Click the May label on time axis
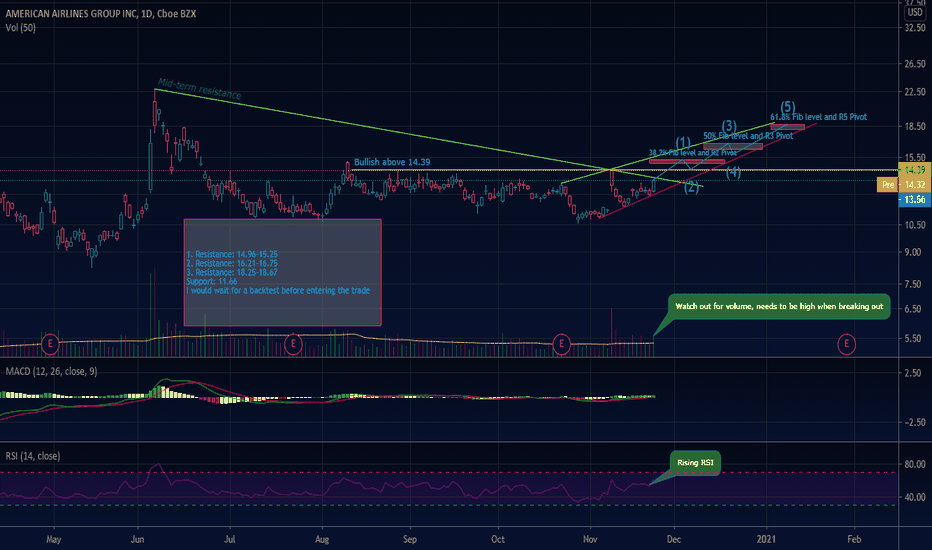 pyautogui.click(x=53, y=539)
